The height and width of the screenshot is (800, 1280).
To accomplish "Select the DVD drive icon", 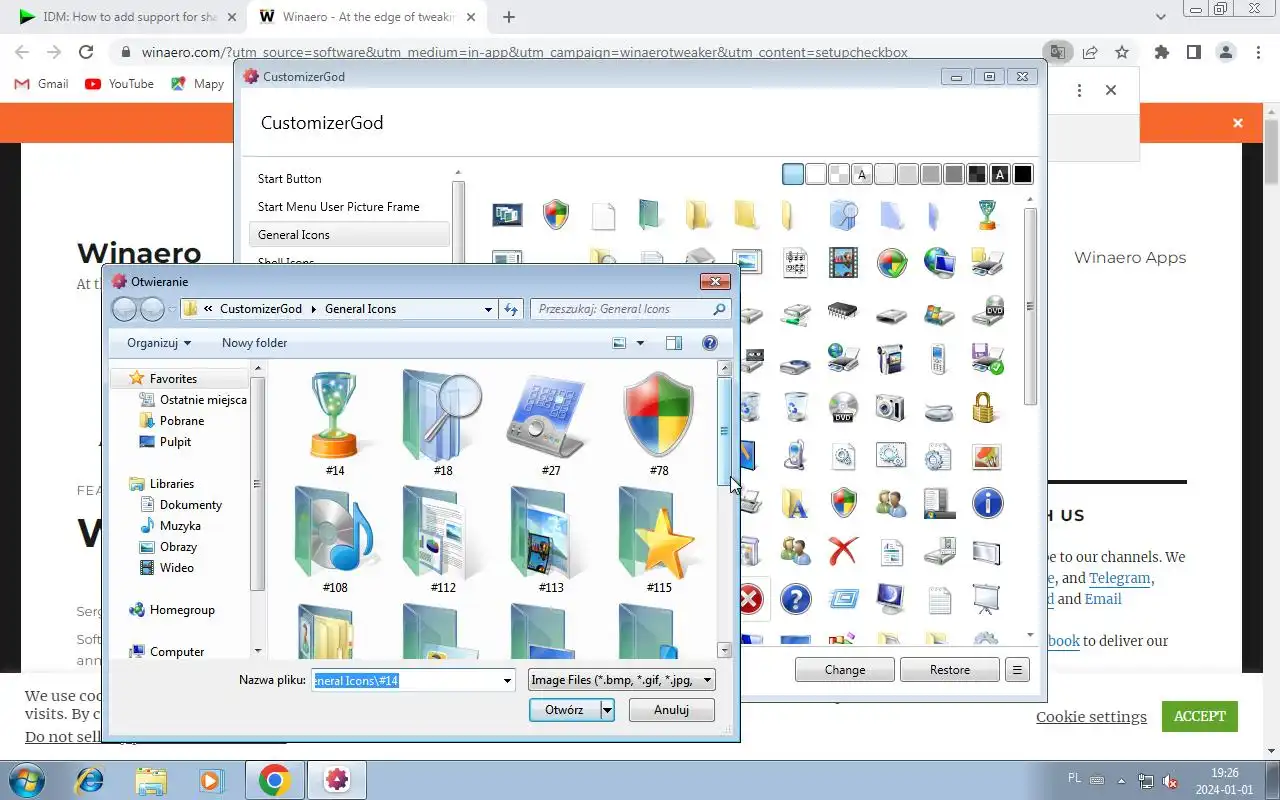I will (987, 312).
